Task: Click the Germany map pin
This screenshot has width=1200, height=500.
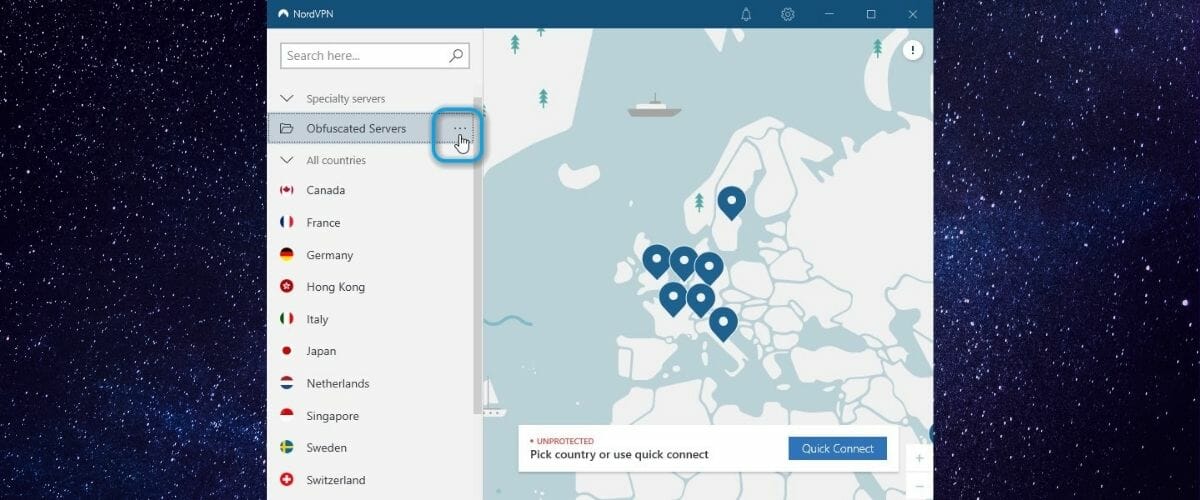Action: pos(709,268)
